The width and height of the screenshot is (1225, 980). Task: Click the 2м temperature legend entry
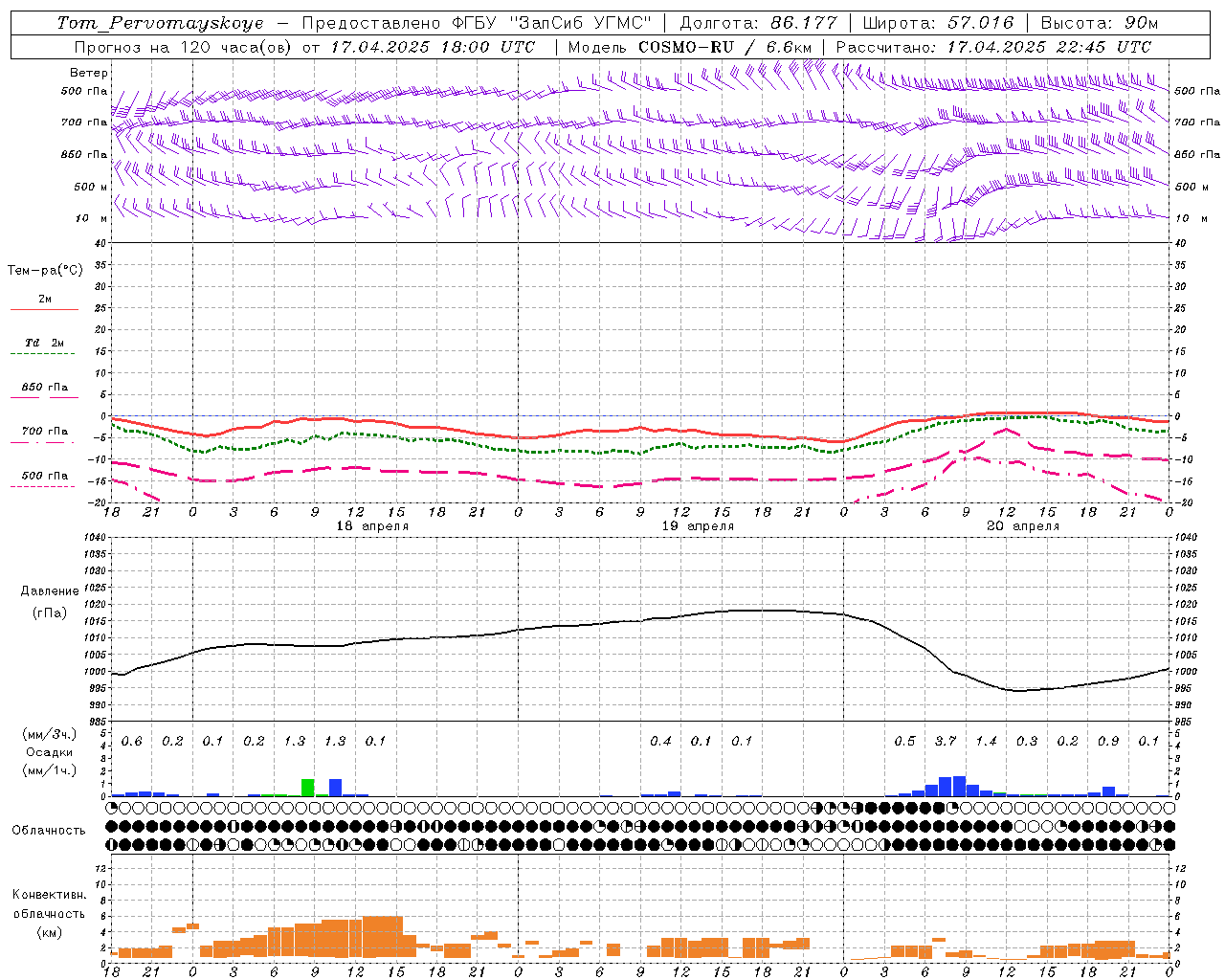(x=45, y=300)
